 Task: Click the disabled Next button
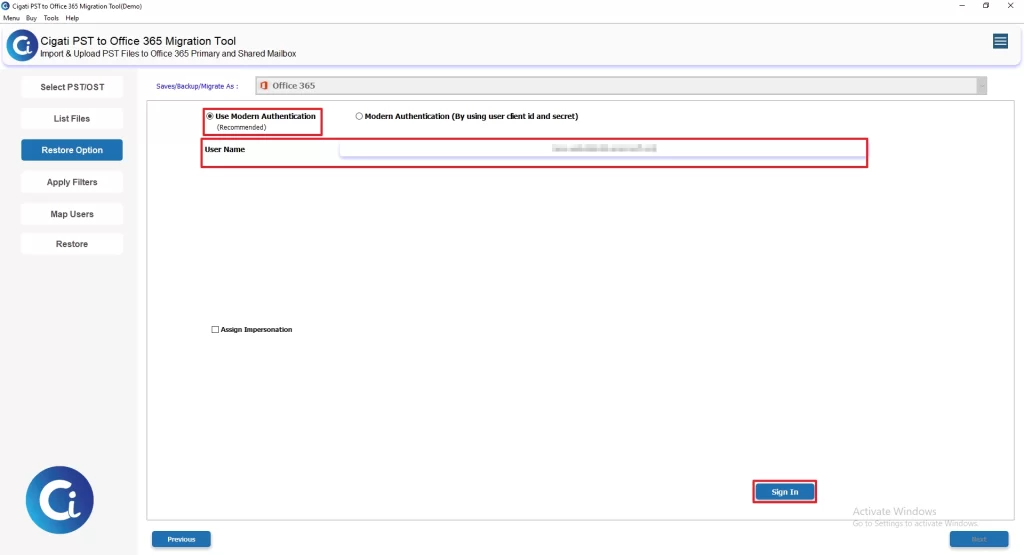[979, 539]
